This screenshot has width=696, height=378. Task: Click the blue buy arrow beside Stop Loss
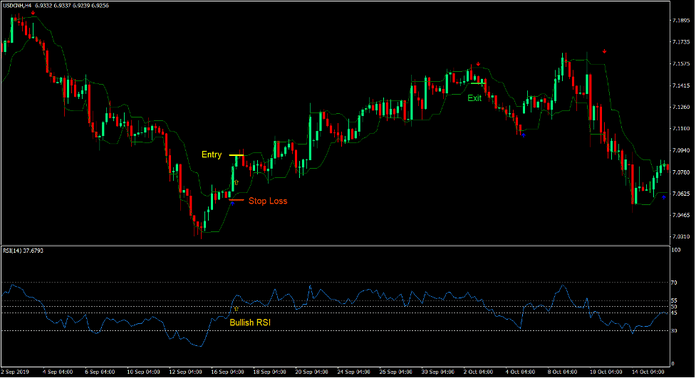(232, 204)
